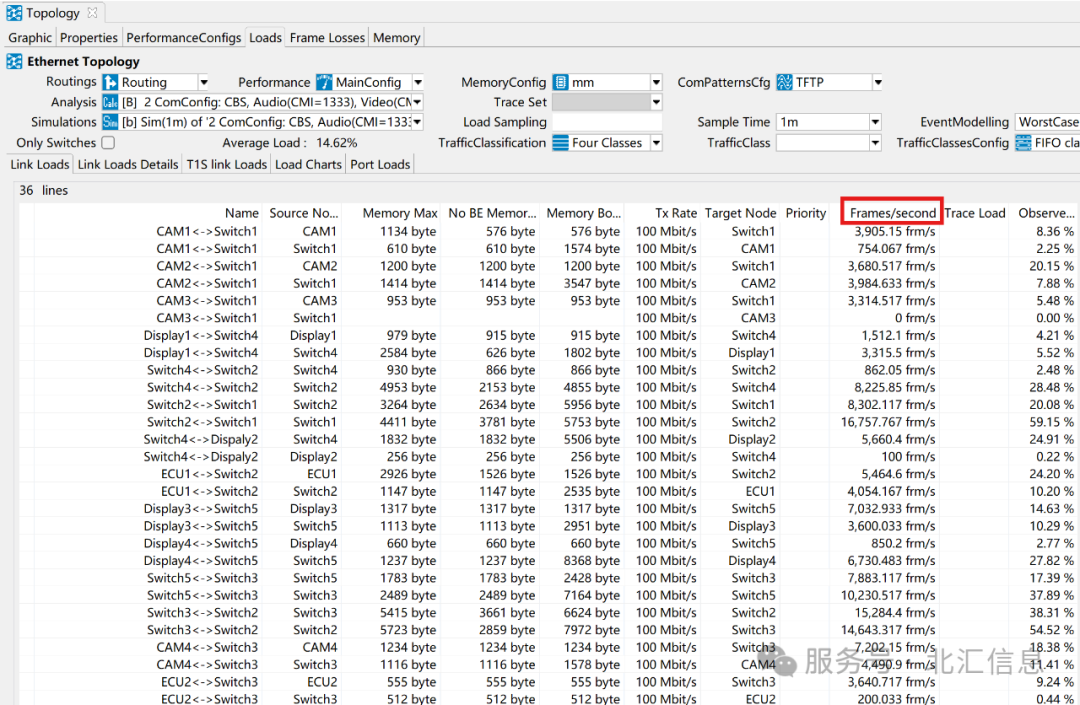The width and height of the screenshot is (1080, 705).
Task: Click the TFTP com patterns icon
Action: [x=785, y=82]
